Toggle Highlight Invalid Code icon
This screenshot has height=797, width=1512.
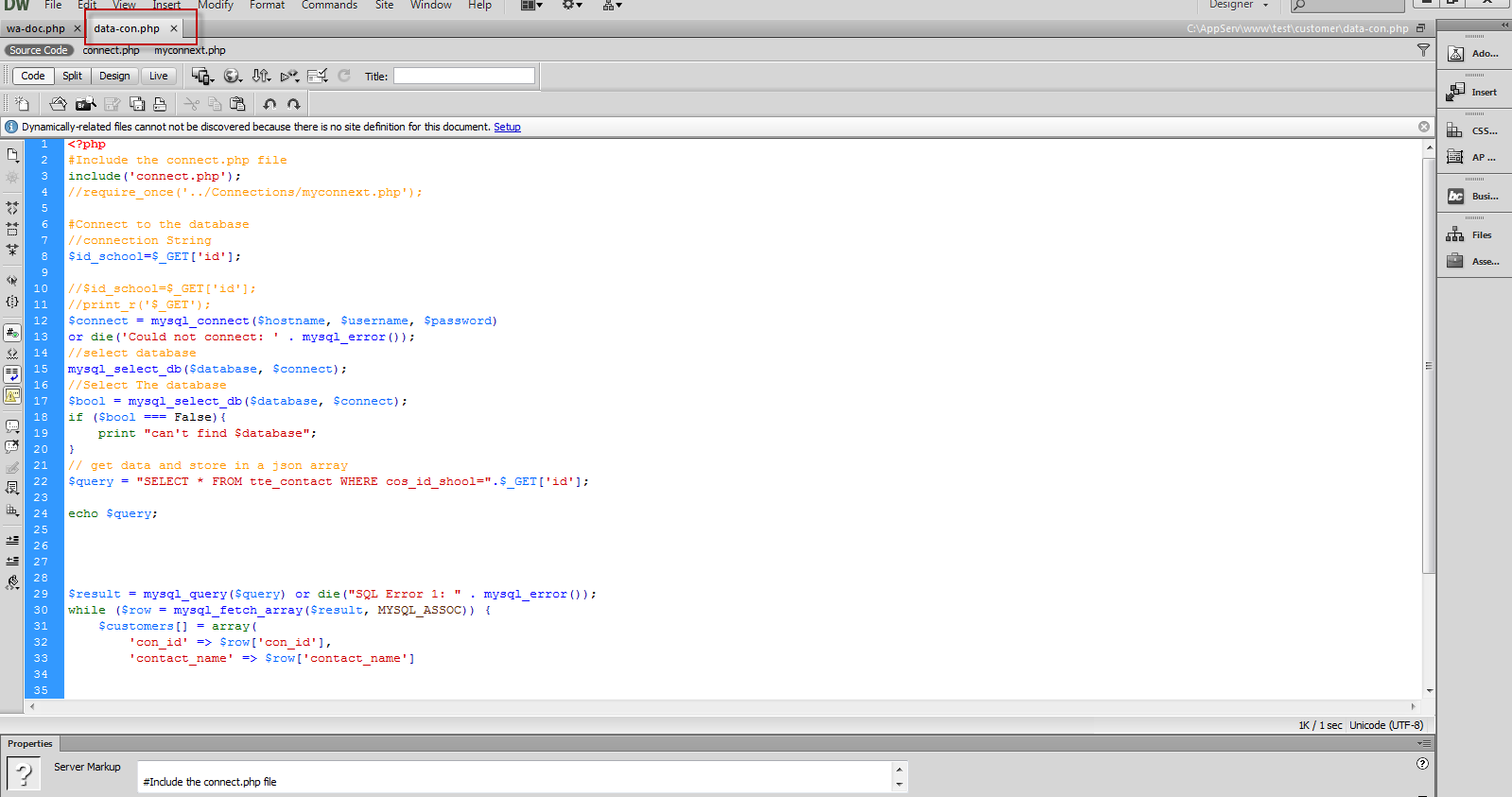[12, 354]
